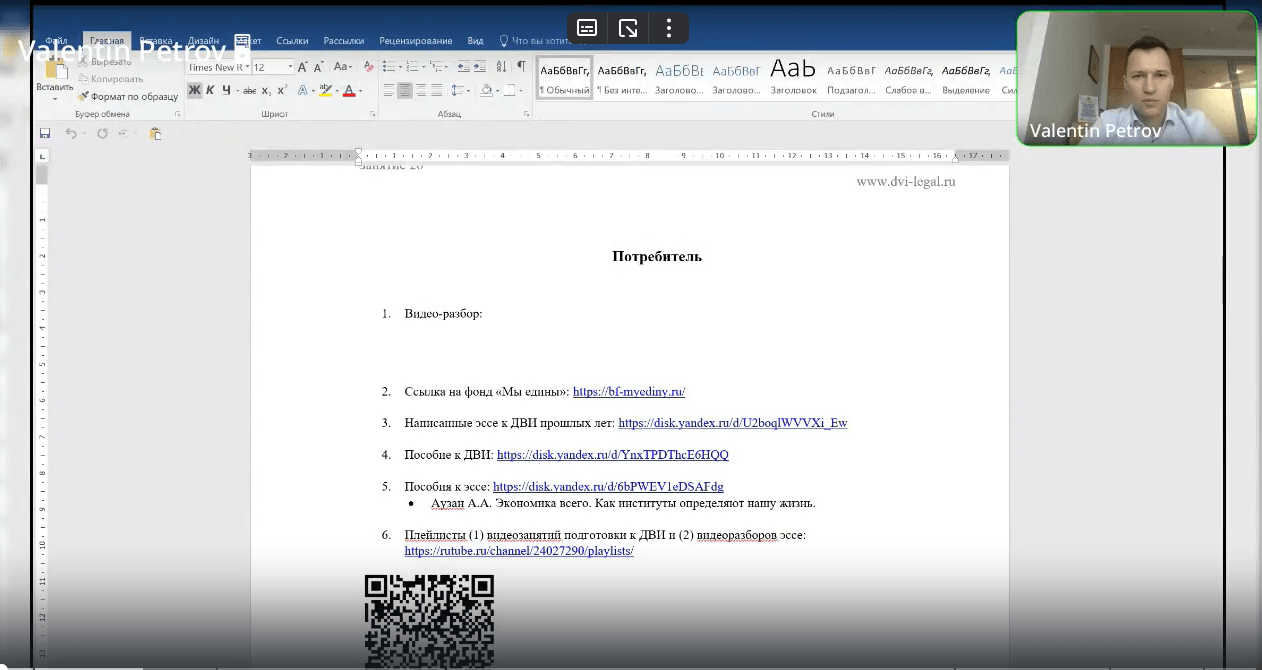This screenshot has height=670, width=1262.
Task: Click the sort A-Z icon
Action: pyautogui.click(x=501, y=67)
